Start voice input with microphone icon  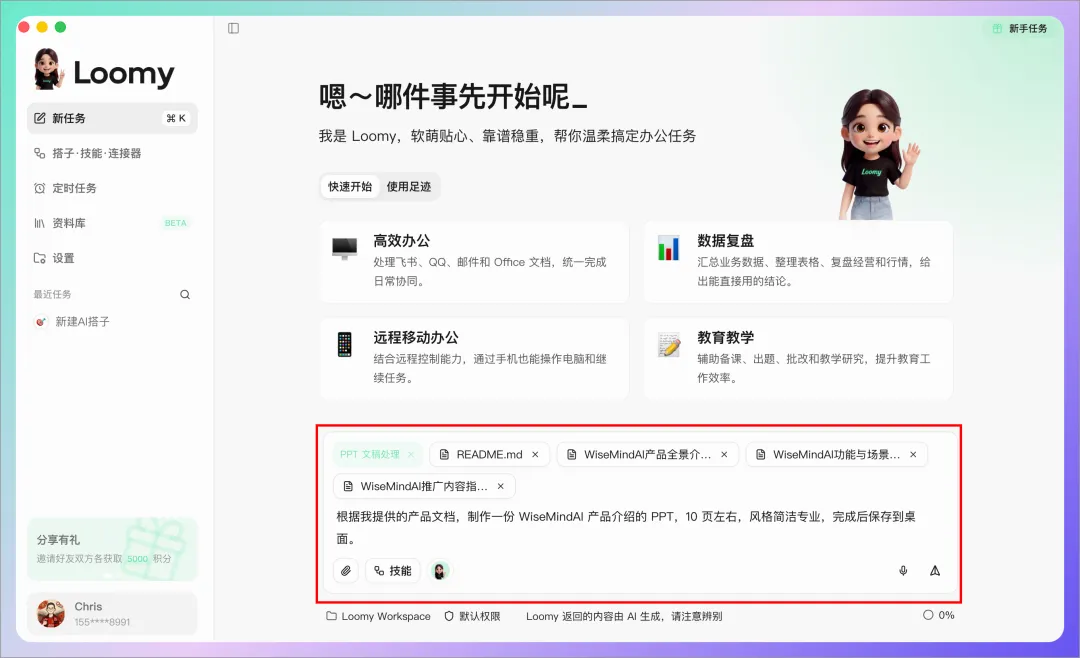(x=903, y=570)
